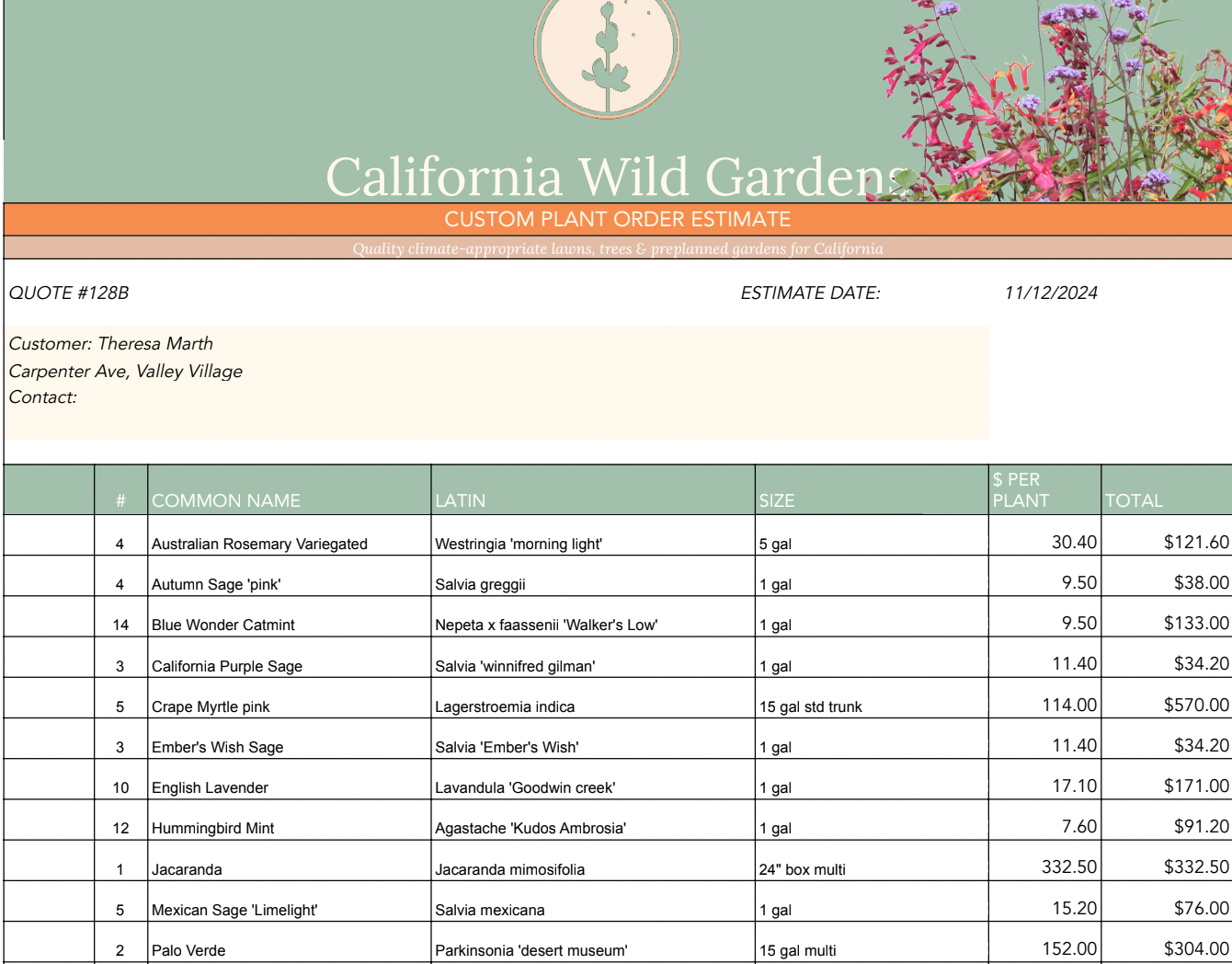Select the $304.00 total cell
Screen dimensions: 1232x964
1167,942
